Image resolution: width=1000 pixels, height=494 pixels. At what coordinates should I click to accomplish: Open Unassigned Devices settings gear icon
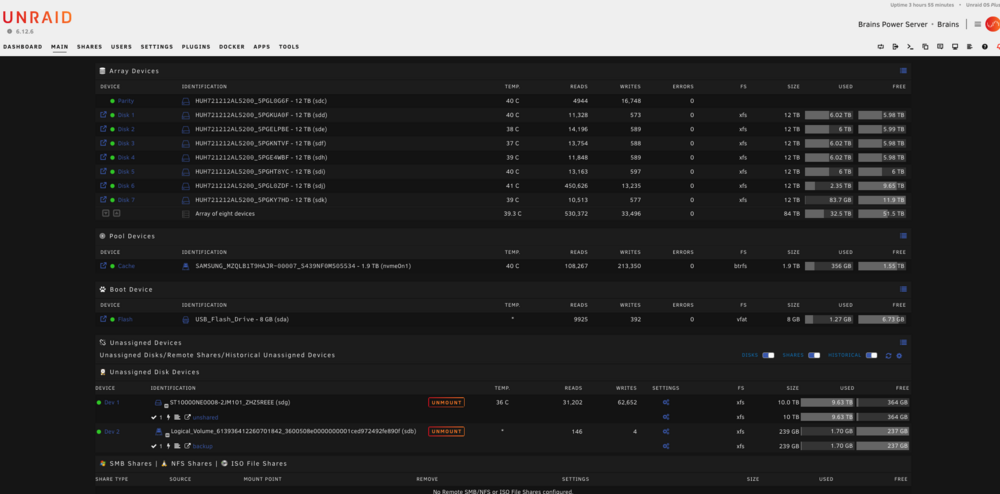pos(899,355)
